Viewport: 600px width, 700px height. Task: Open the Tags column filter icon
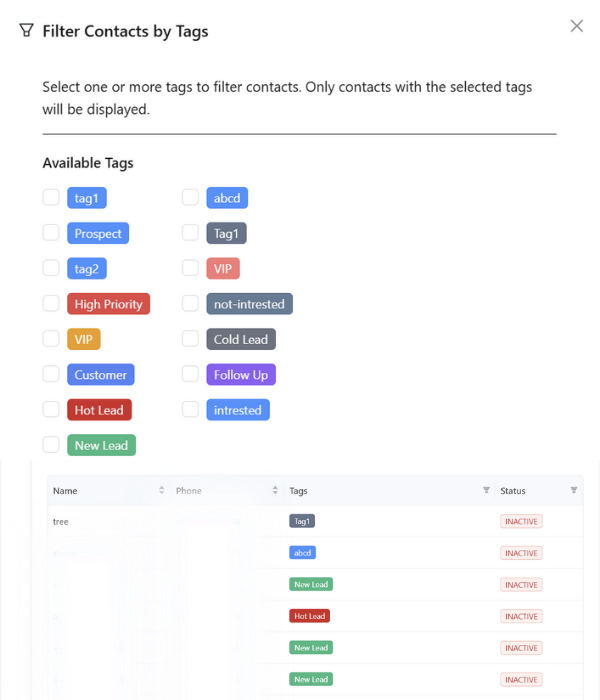(x=486, y=491)
